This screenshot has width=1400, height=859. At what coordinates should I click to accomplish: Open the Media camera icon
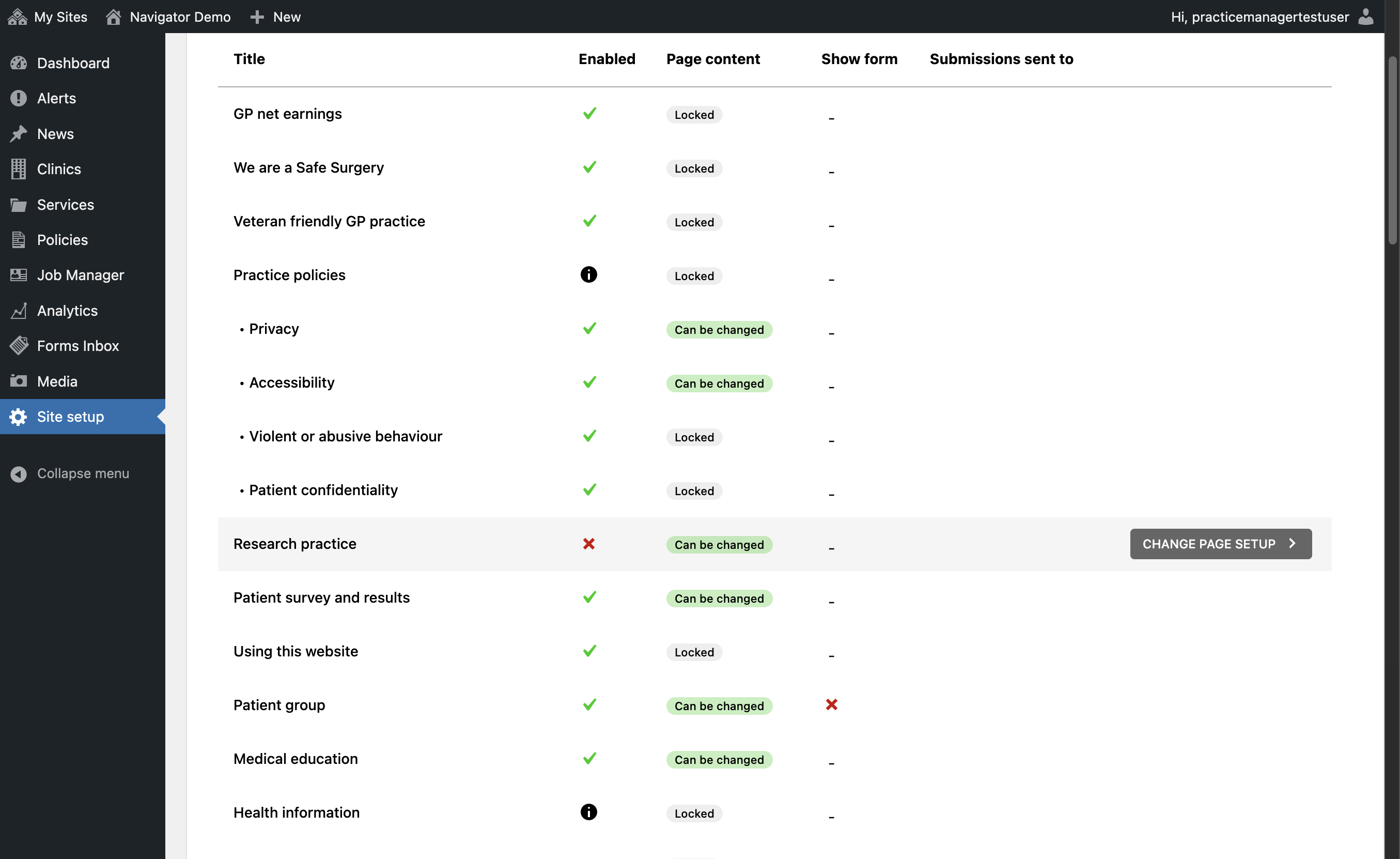pyautogui.click(x=18, y=381)
